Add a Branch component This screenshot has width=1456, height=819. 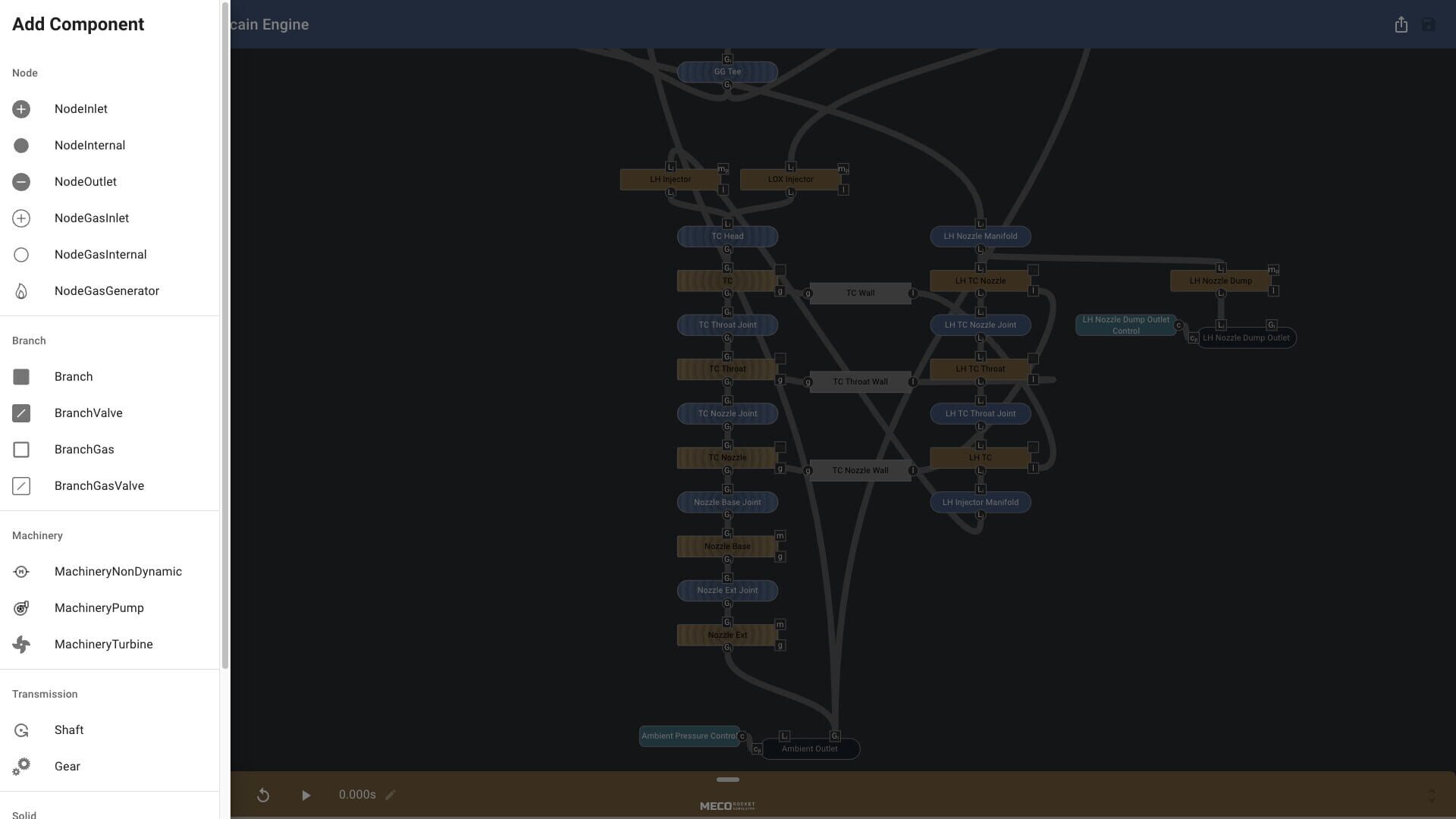[21, 376]
